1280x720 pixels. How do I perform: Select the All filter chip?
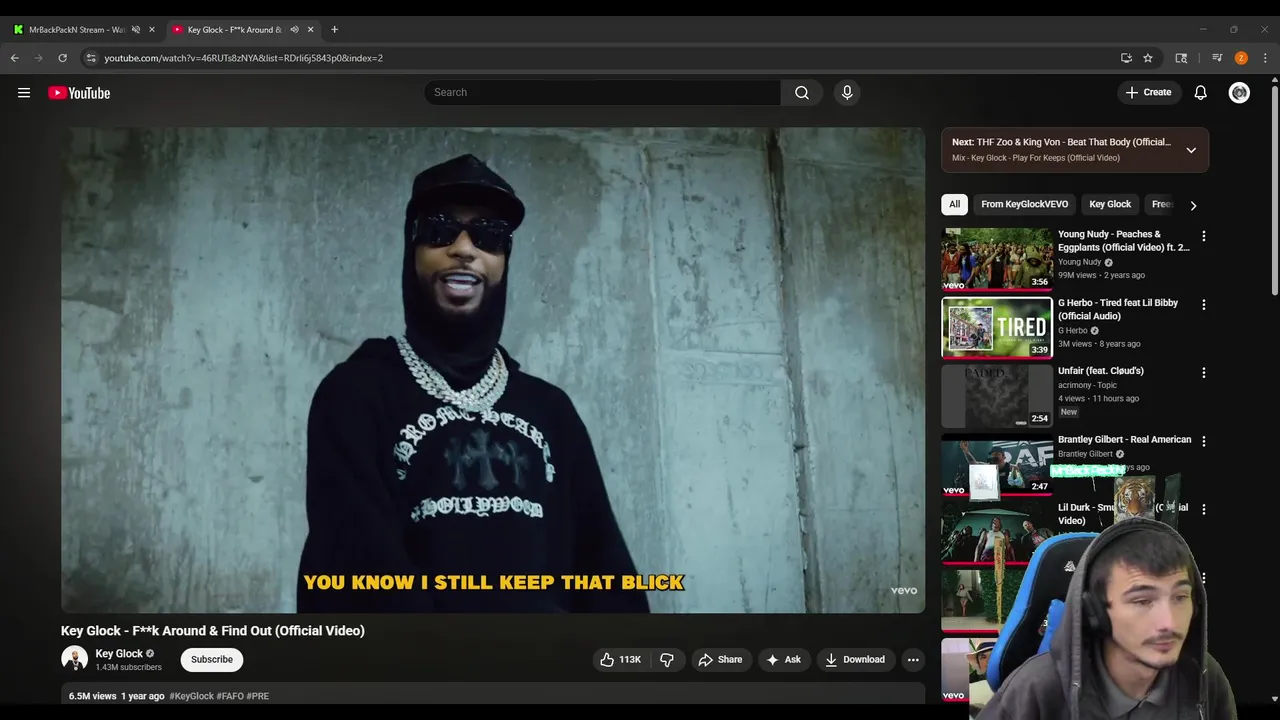point(954,204)
